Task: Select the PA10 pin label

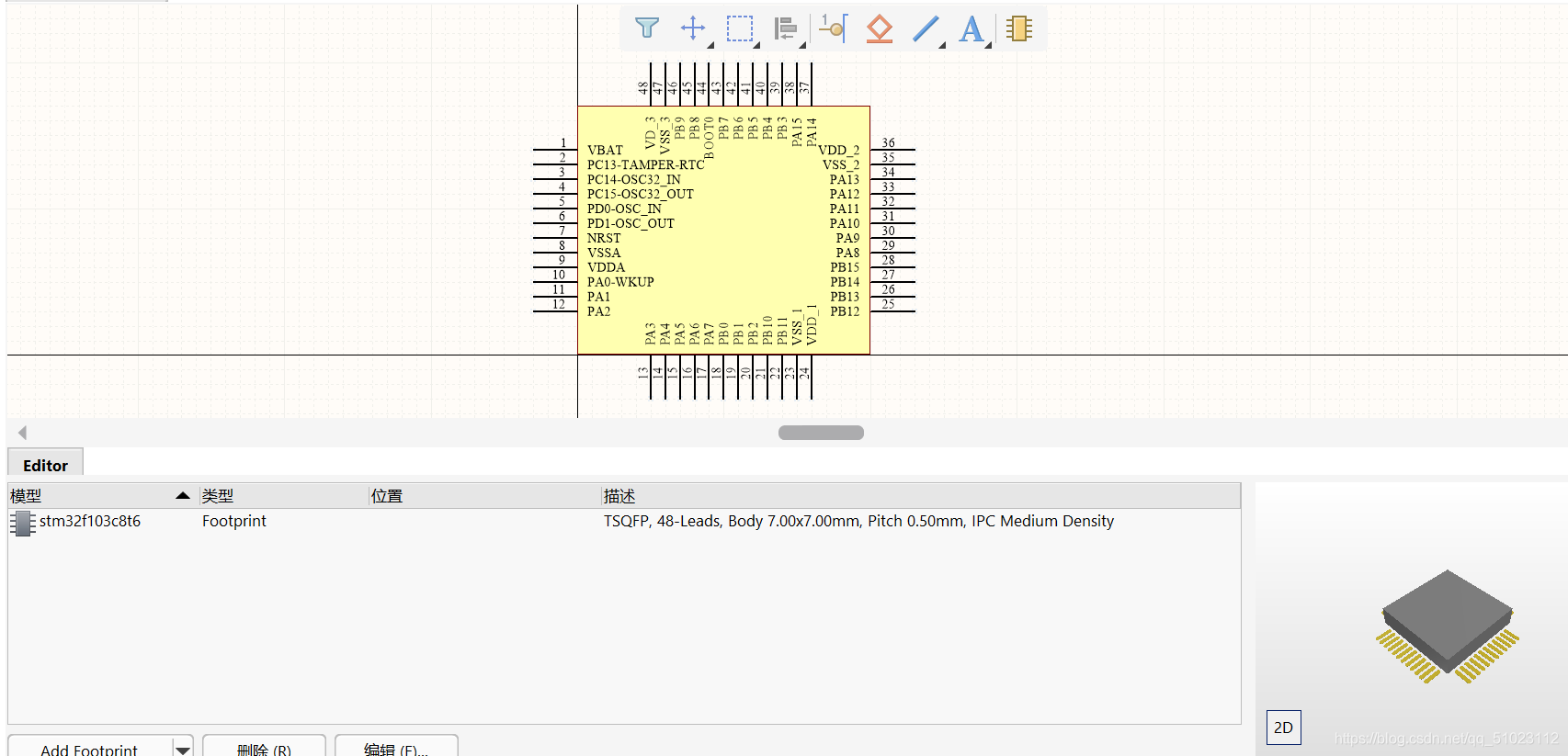Action: point(845,223)
